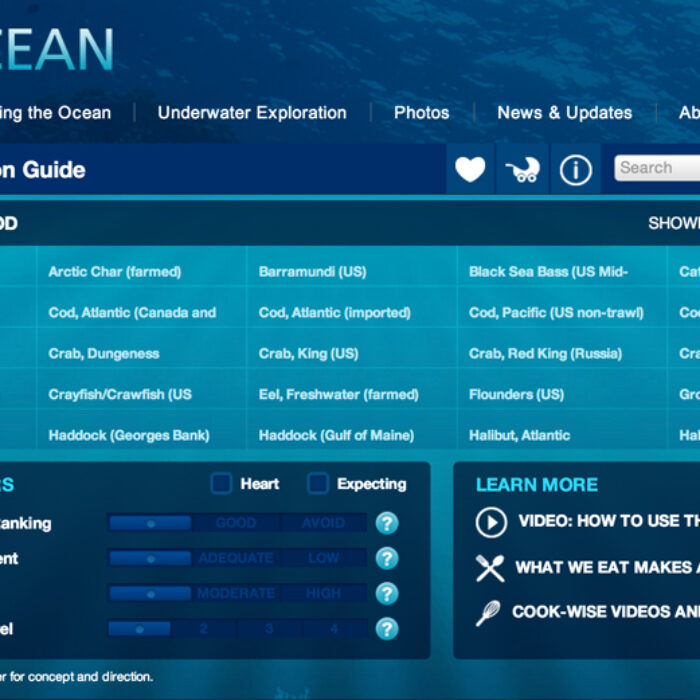Set level slider to 2
The width and height of the screenshot is (700, 700).
coord(204,629)
